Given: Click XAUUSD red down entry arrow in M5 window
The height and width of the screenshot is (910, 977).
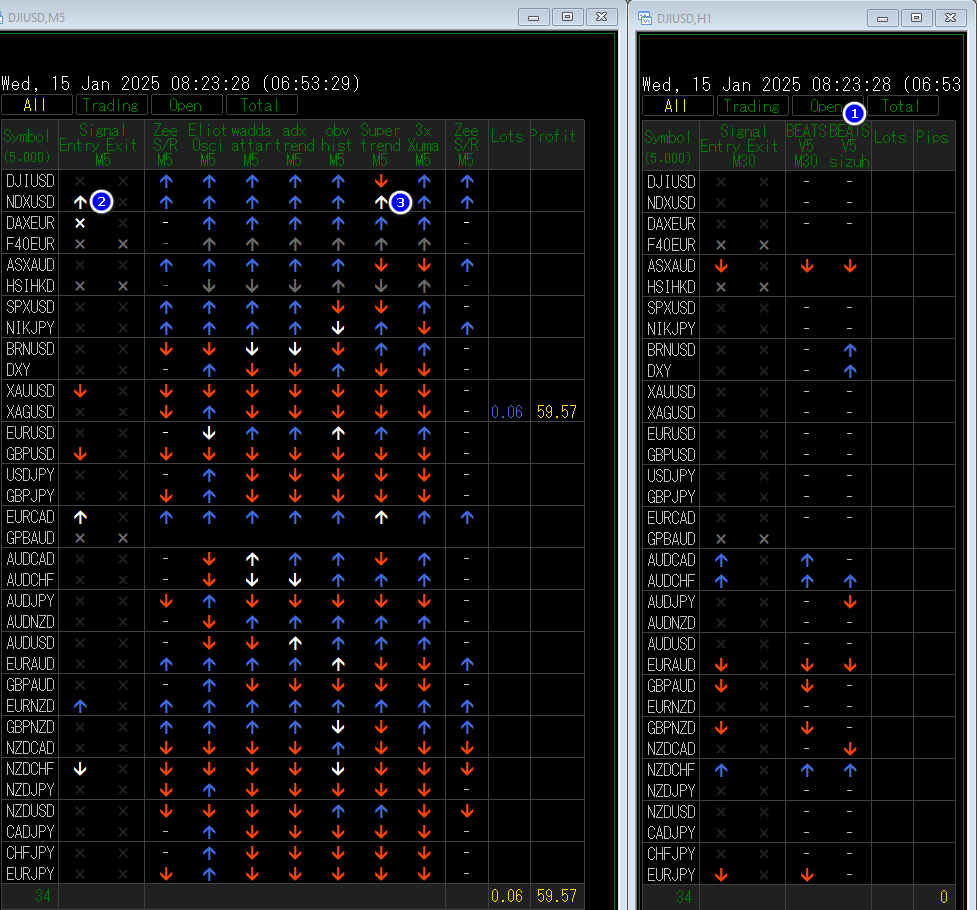Looking at the screenshot, I should (x=80, y=391).
